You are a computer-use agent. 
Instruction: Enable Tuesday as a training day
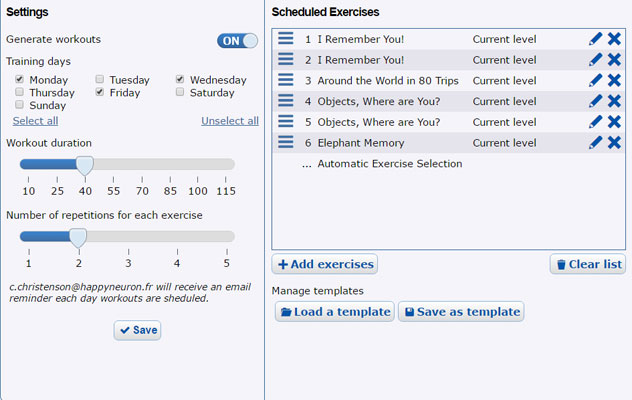(x=100, y=79)
